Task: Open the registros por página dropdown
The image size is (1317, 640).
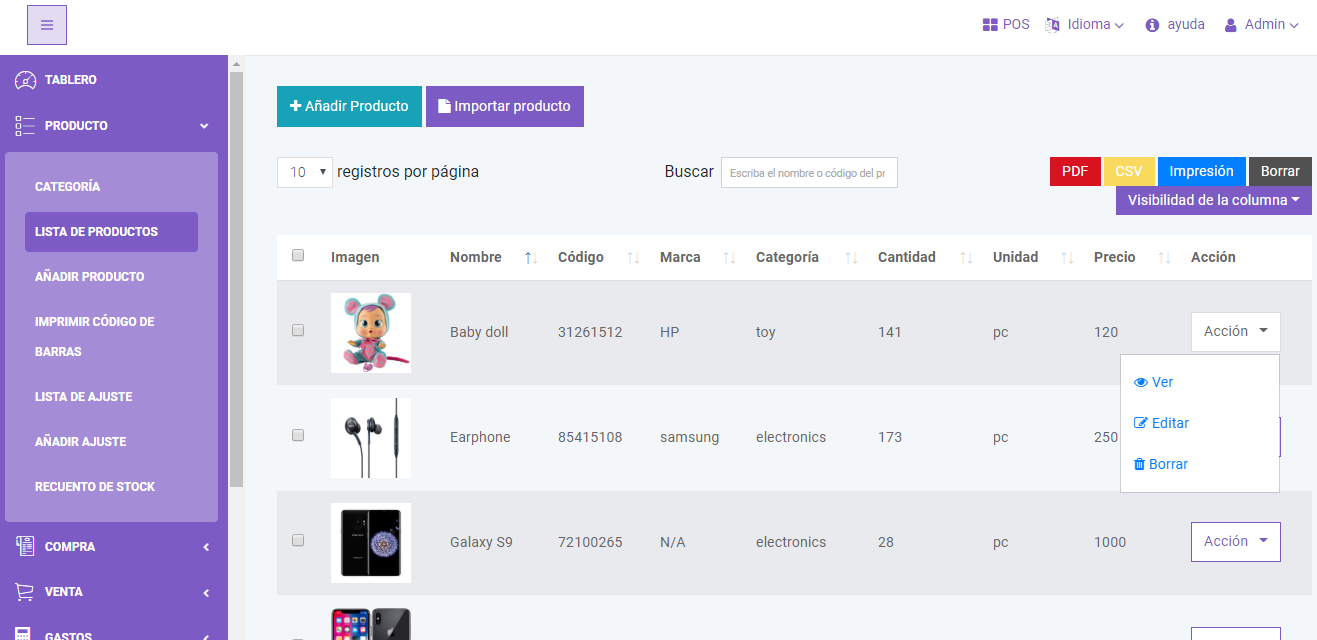Action: (304, 172)
